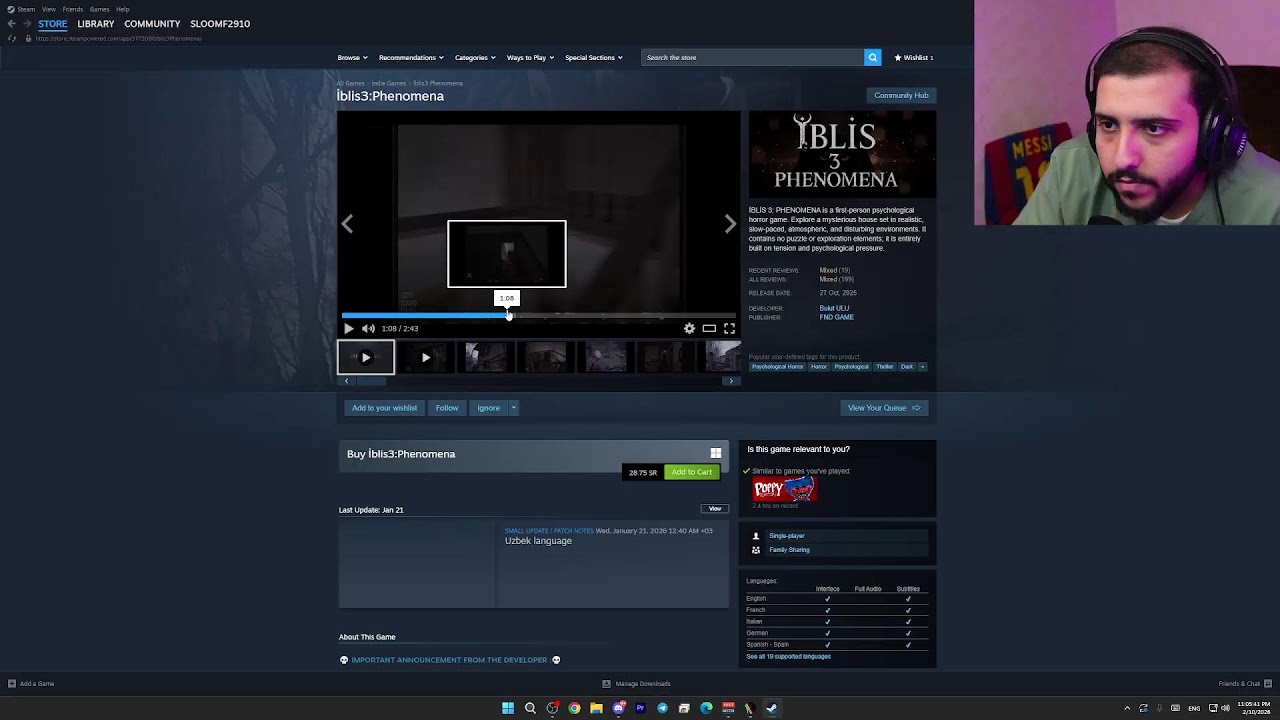Image resolution: width=1280 pixels, height=720 pixels.
Task: Open All Games breadcrumb link
Action: tap(351, 83)
